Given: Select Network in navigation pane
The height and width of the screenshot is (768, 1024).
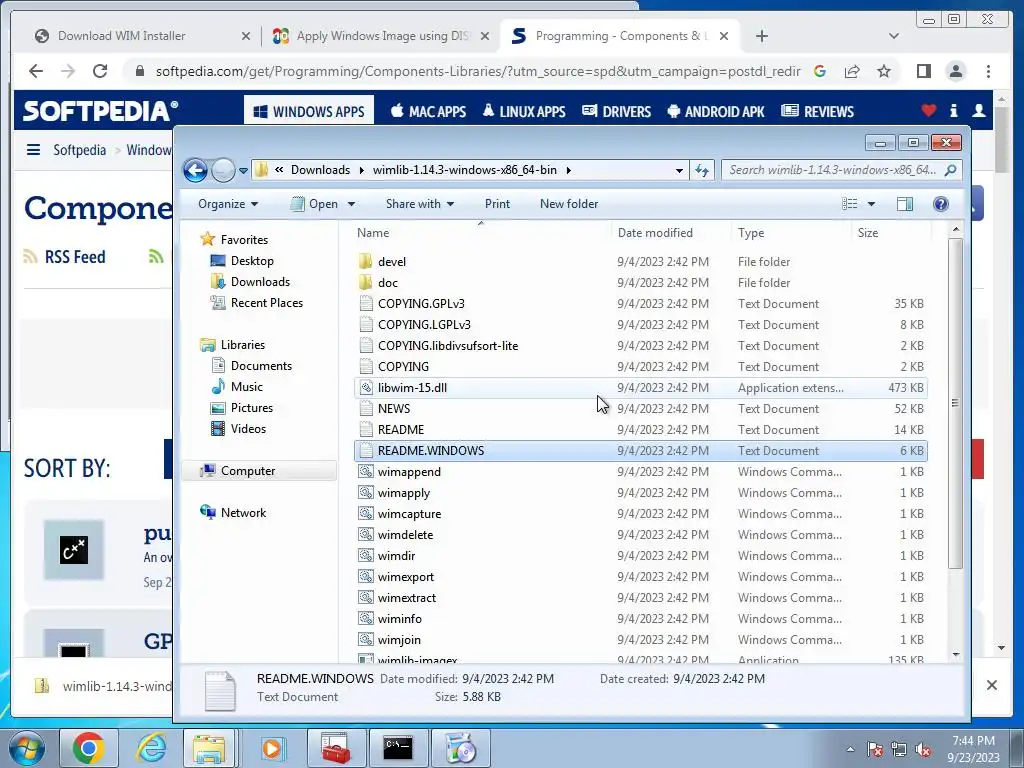Looking at the screenshot, I should point(243,513).
